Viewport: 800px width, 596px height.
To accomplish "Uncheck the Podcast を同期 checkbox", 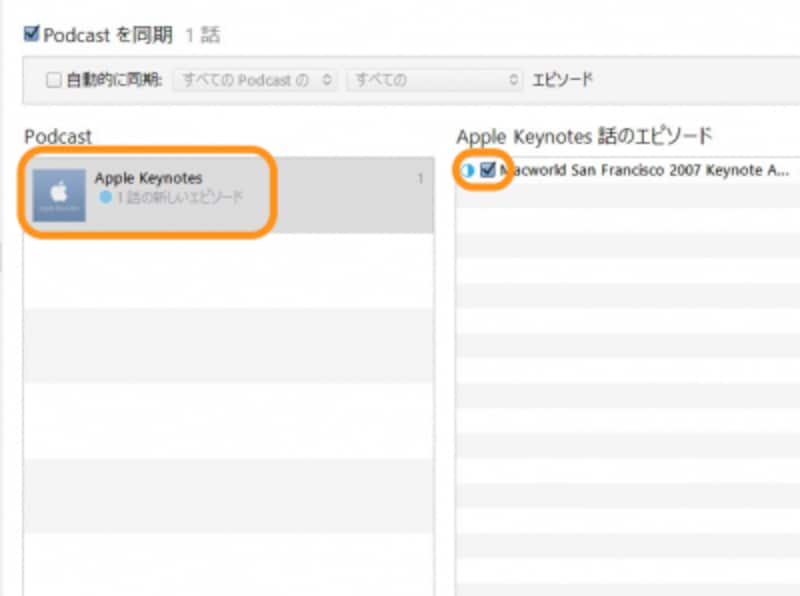I will [x=32, y=34].
